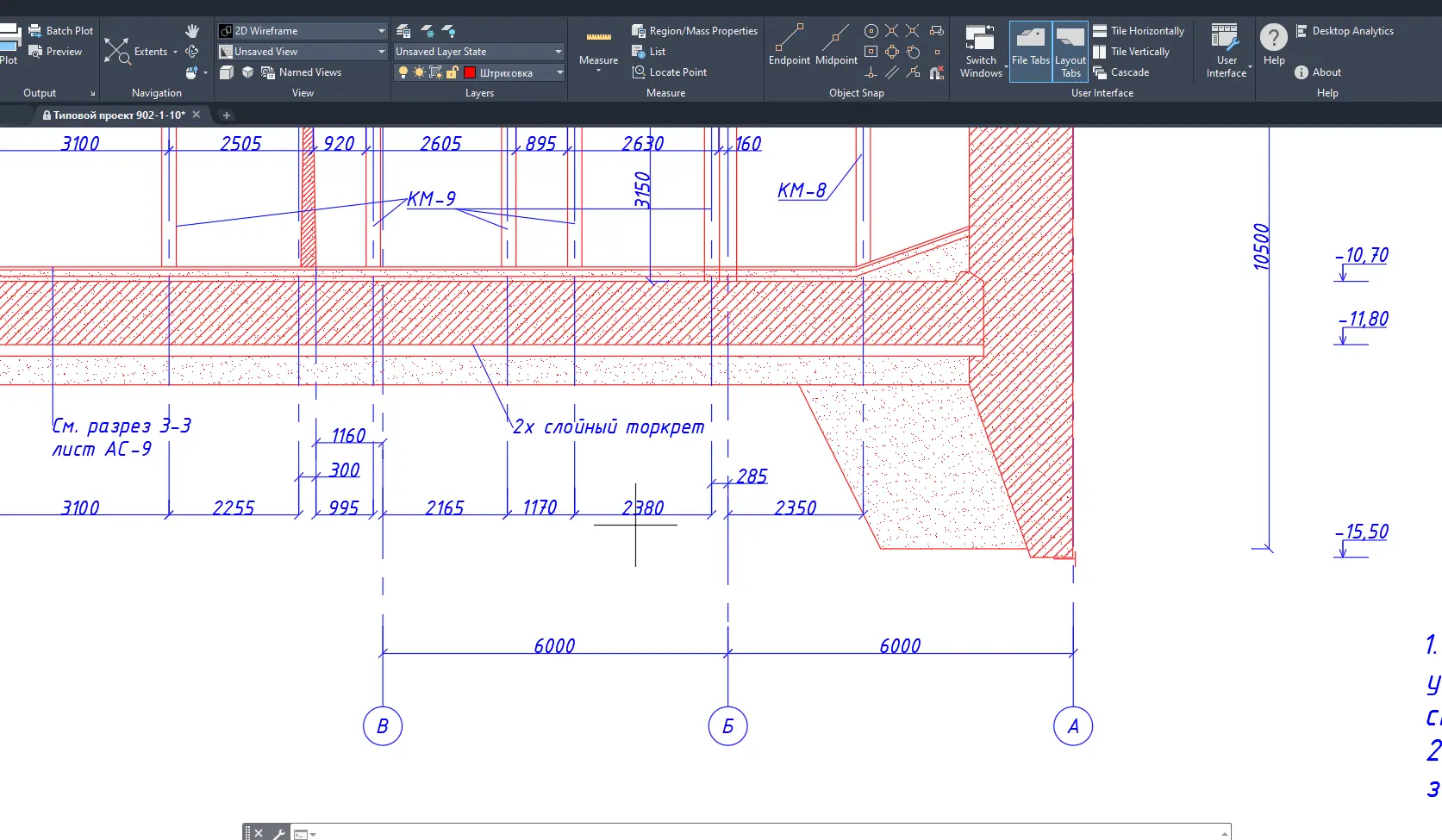Toggle Quadrant object snap icon

tap(892, 52)
